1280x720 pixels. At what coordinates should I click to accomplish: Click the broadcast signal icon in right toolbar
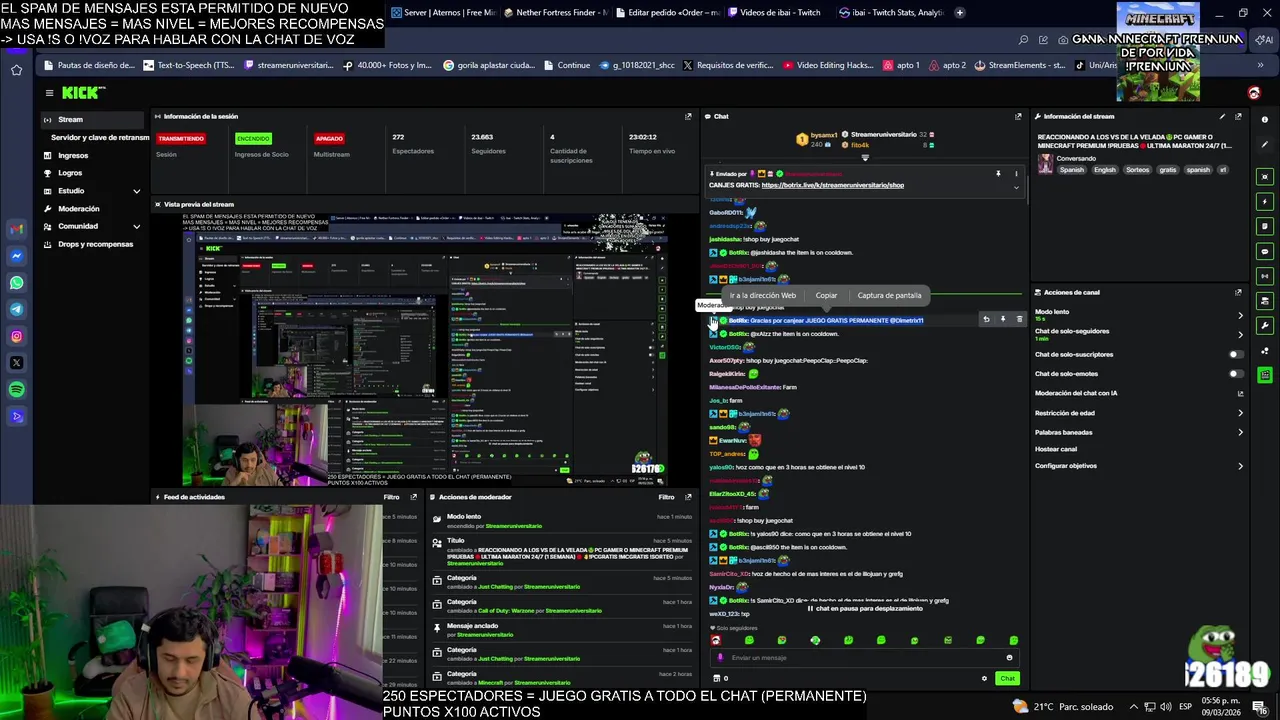[1265, 276]
